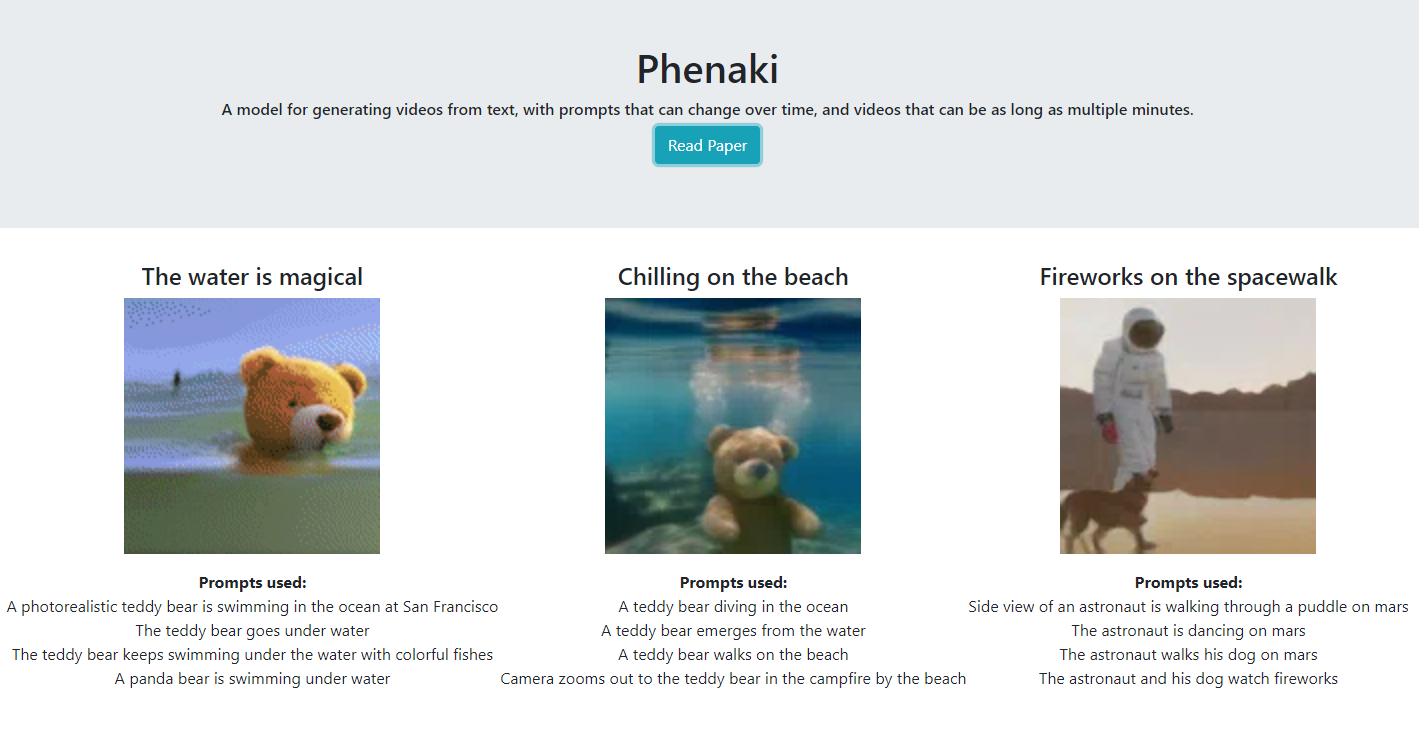This screenshot has height=746, width=1419.
Task: Click 'The teddy bear goes under water' prompt
Action: [252, 631]
